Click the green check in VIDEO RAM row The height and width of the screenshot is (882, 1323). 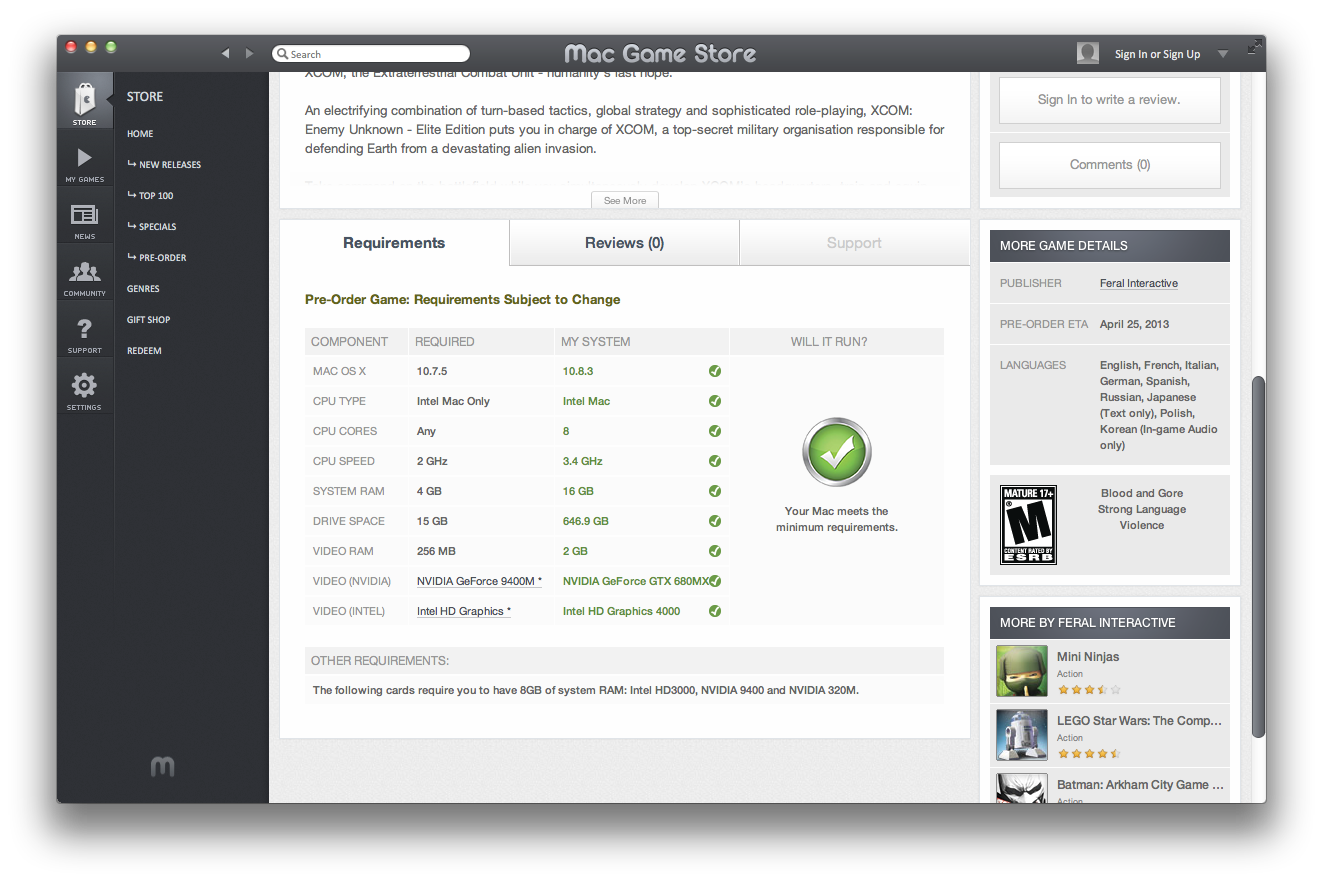tap(715, 551)
